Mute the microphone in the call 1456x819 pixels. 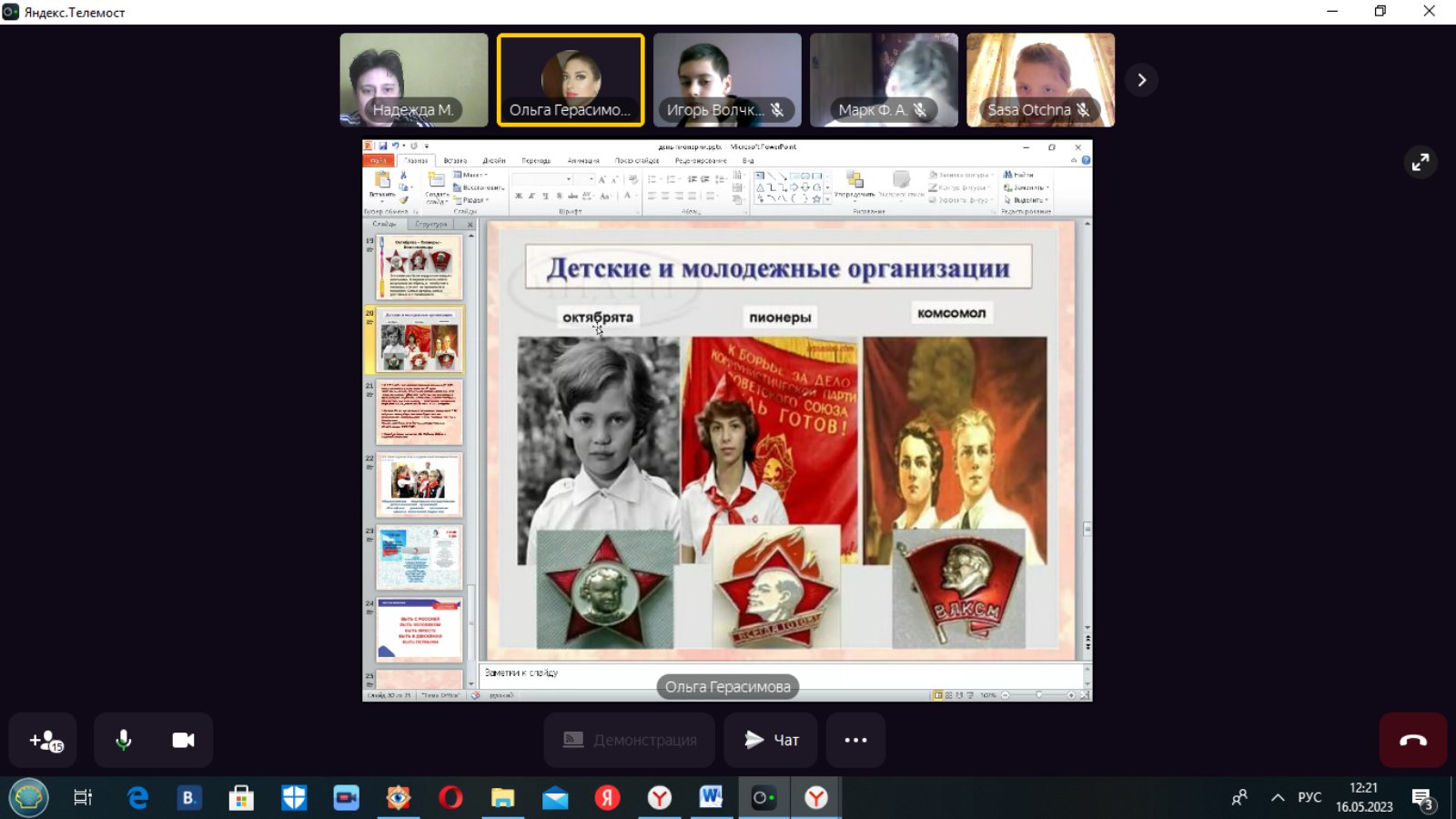coord(124,741)
